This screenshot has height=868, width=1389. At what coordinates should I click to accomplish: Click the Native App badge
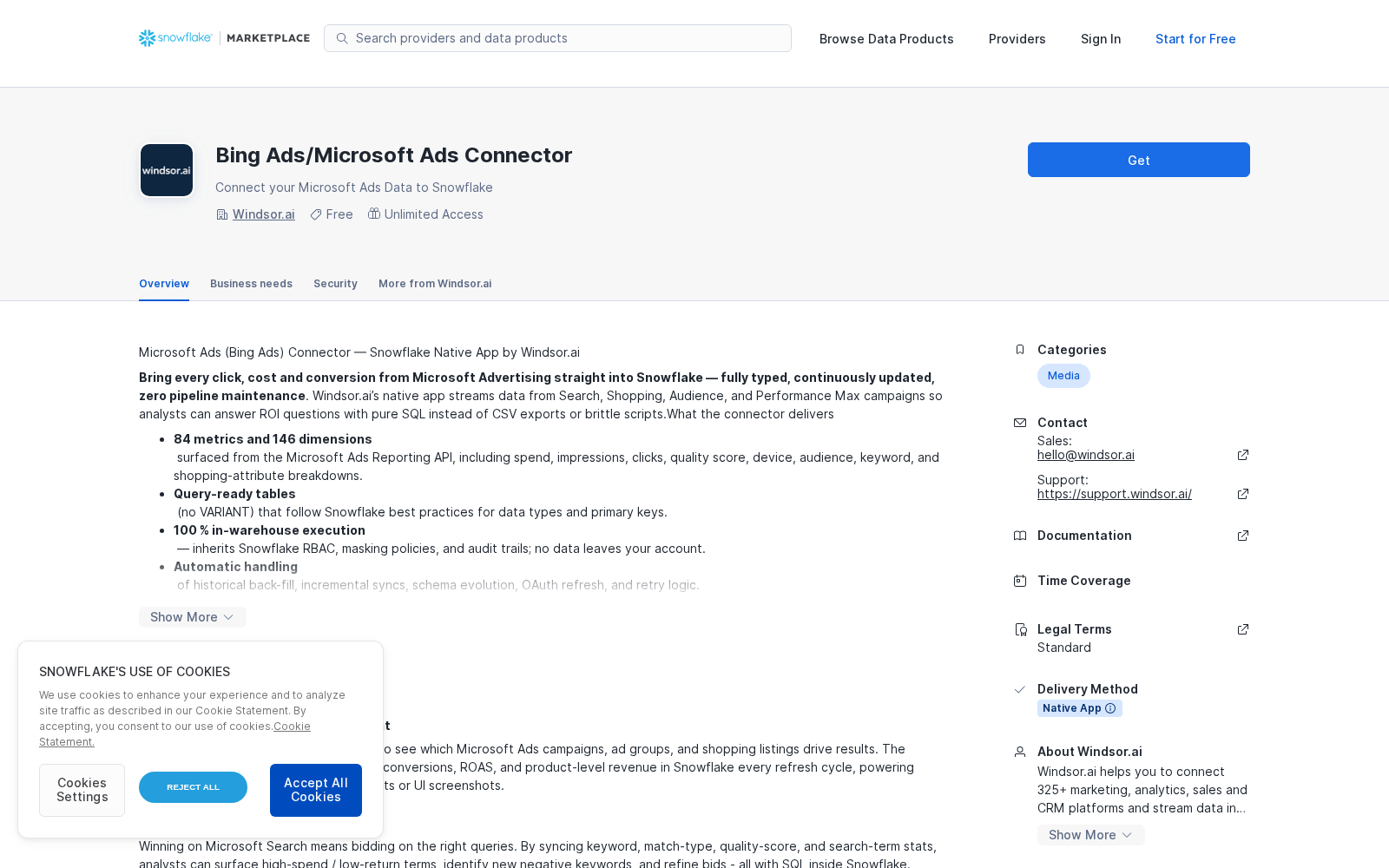click(1080, 708)
